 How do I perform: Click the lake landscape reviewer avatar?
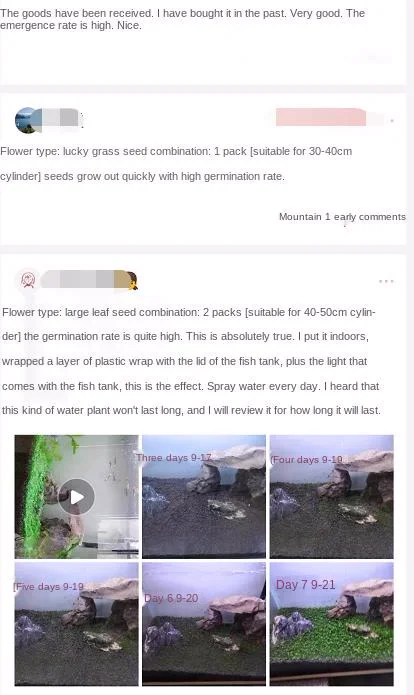pyautogui.click(x=28, y=120)
